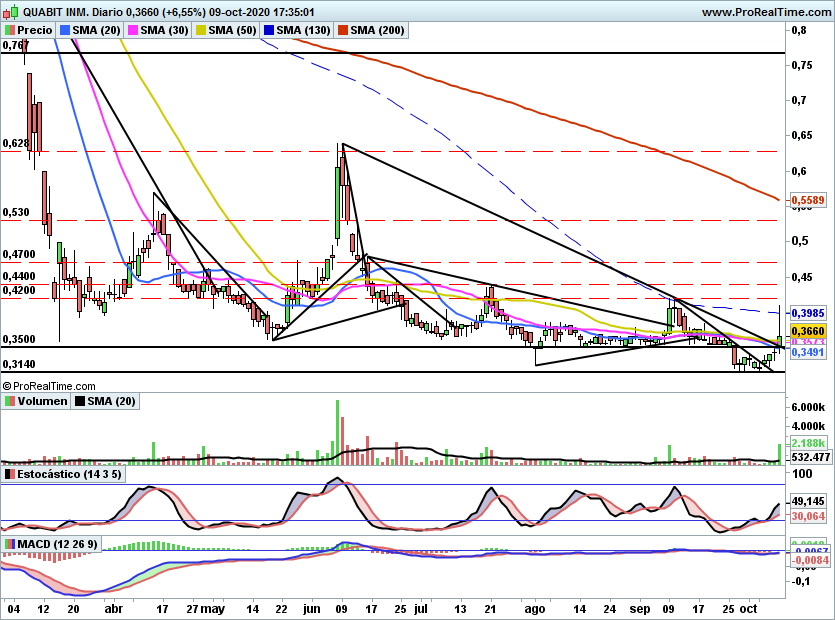Image resolution: width=835 pixels, height=620 pixels.
Task: Click the oct date axis label
Action: click(x=749, y=609)
